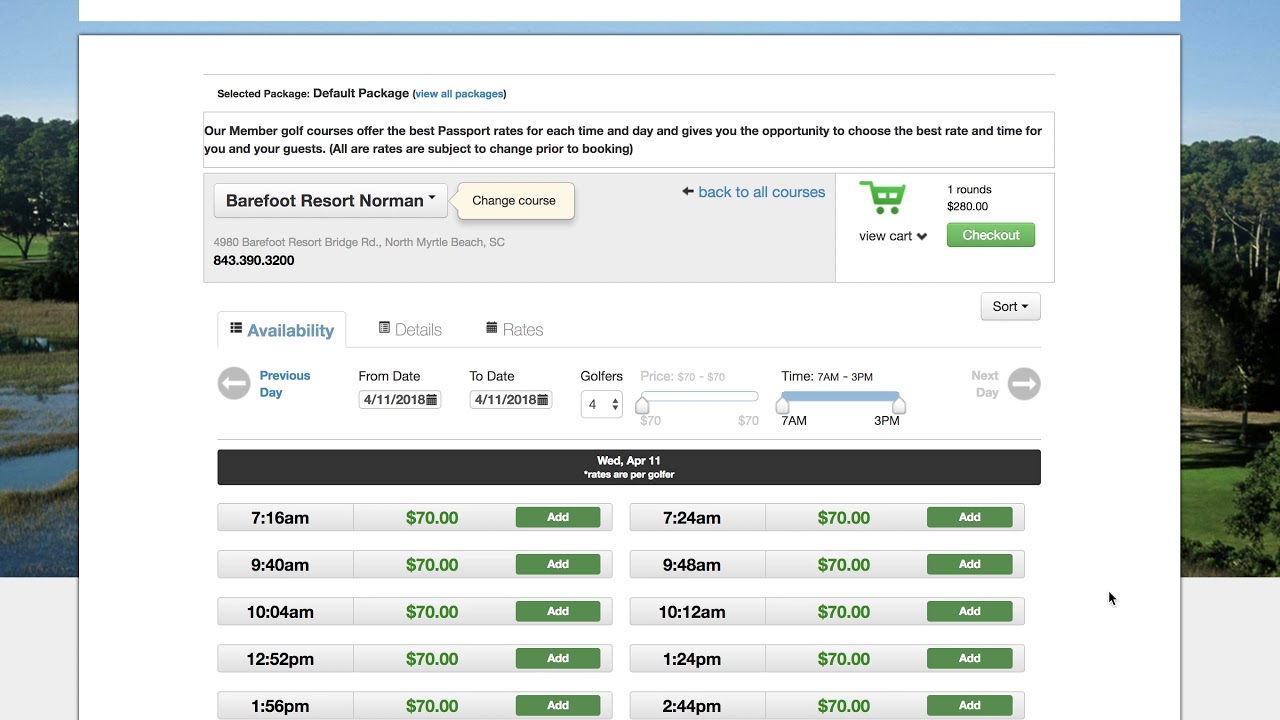Screen dimensions: 1280x720
Task: Open the From Date calendar picker icon
Action: [432, 400]
